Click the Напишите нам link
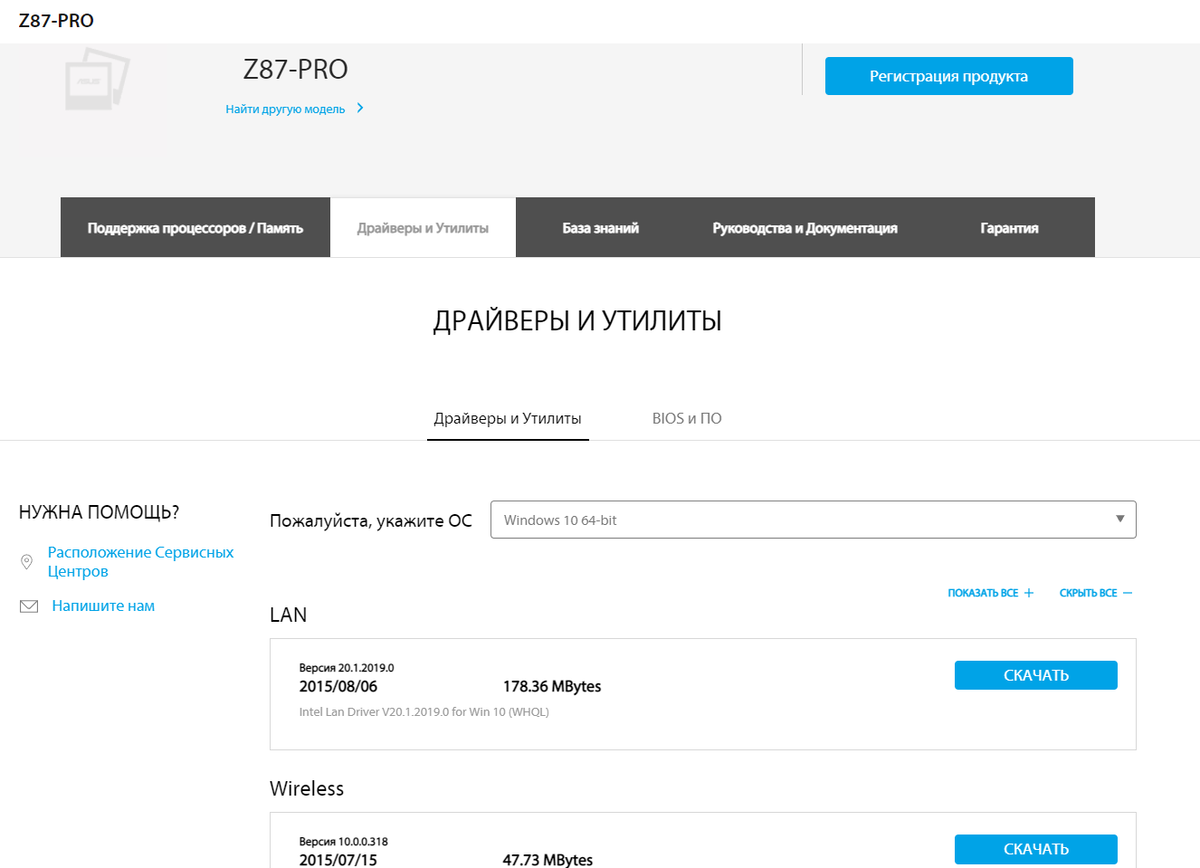The height and width of the screenshot is (868, 1200). click(x=103, y=606)
